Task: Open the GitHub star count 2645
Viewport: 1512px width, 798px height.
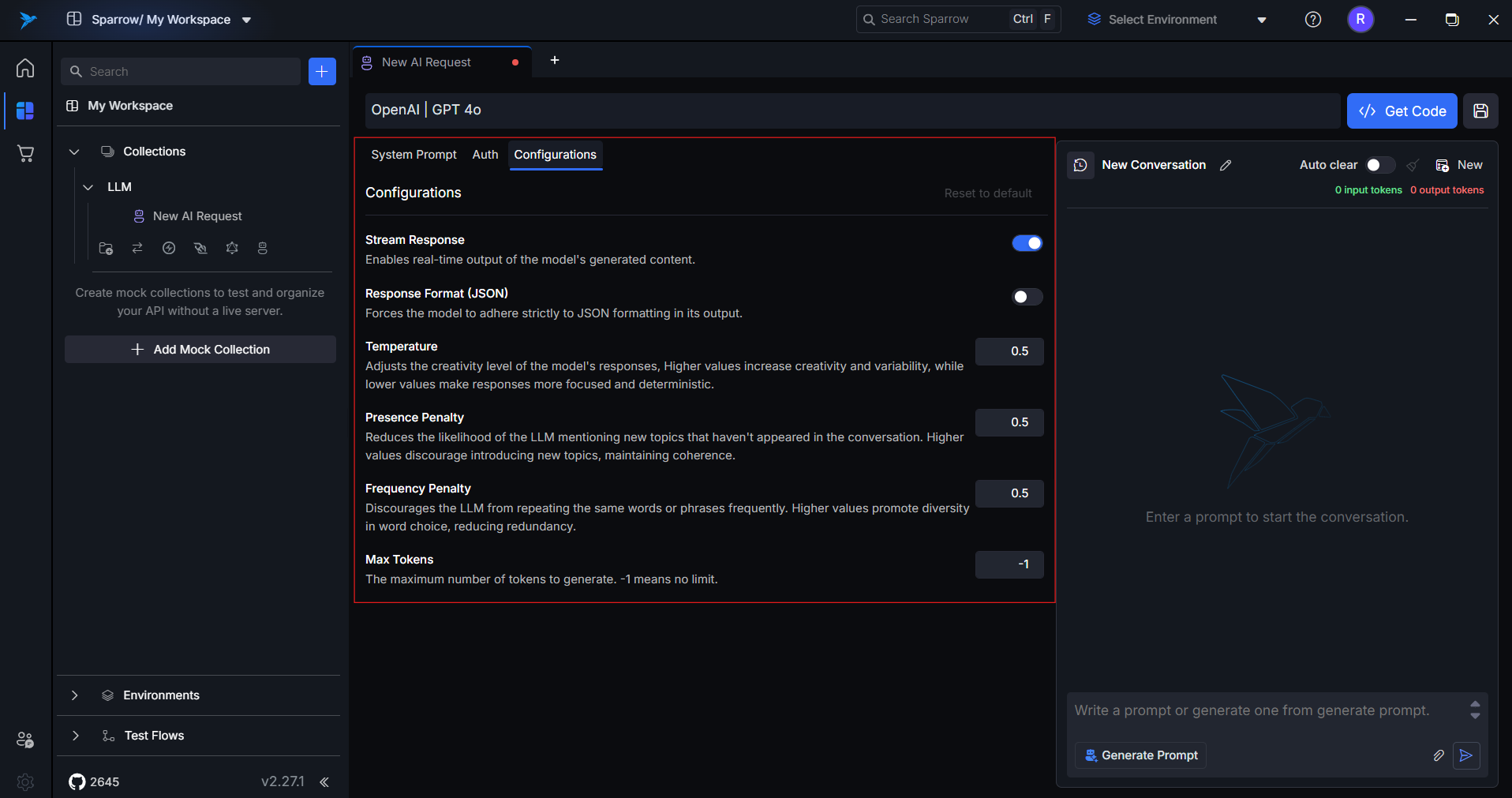Action: pyautogui.click(x=94, y=781)
